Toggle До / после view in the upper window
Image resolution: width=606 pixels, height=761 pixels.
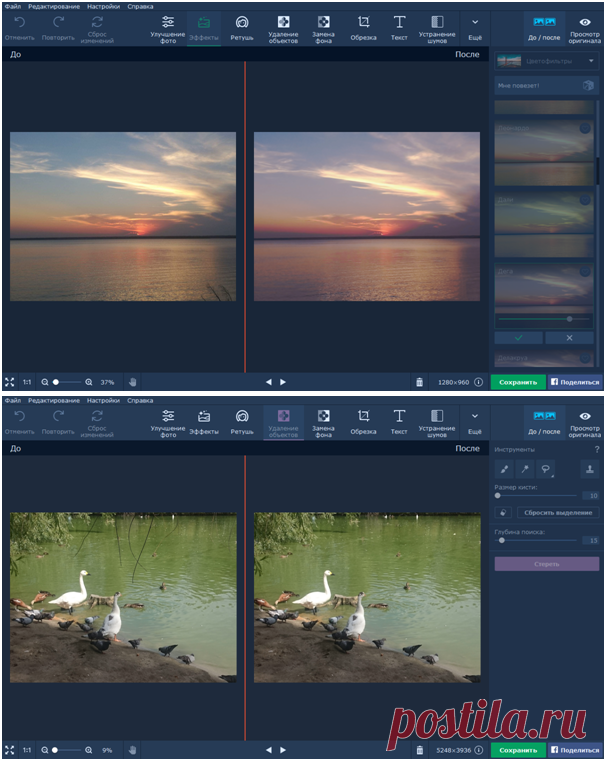pos(544,26)
